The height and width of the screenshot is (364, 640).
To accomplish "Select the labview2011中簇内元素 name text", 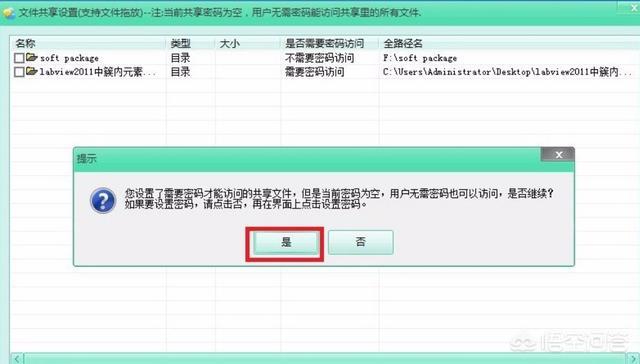I will [98, 72].
